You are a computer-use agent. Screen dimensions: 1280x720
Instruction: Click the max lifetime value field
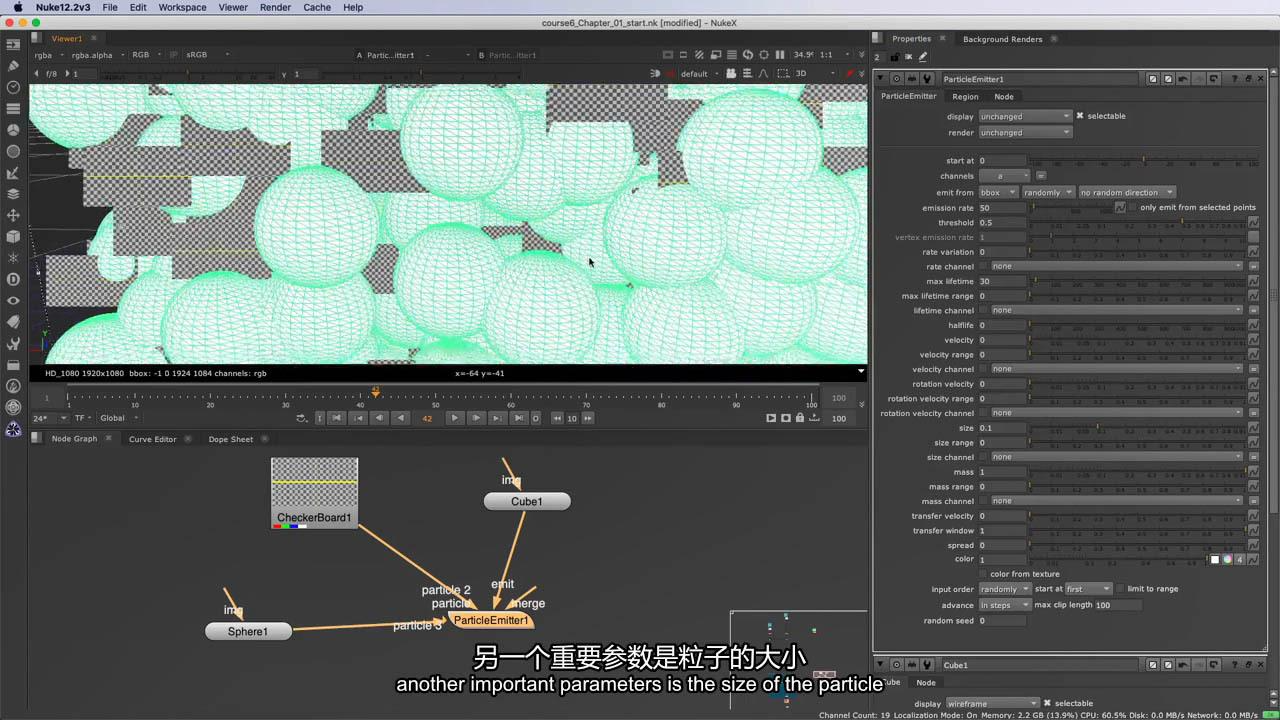pyautogui.click(x=1001, y=281)
